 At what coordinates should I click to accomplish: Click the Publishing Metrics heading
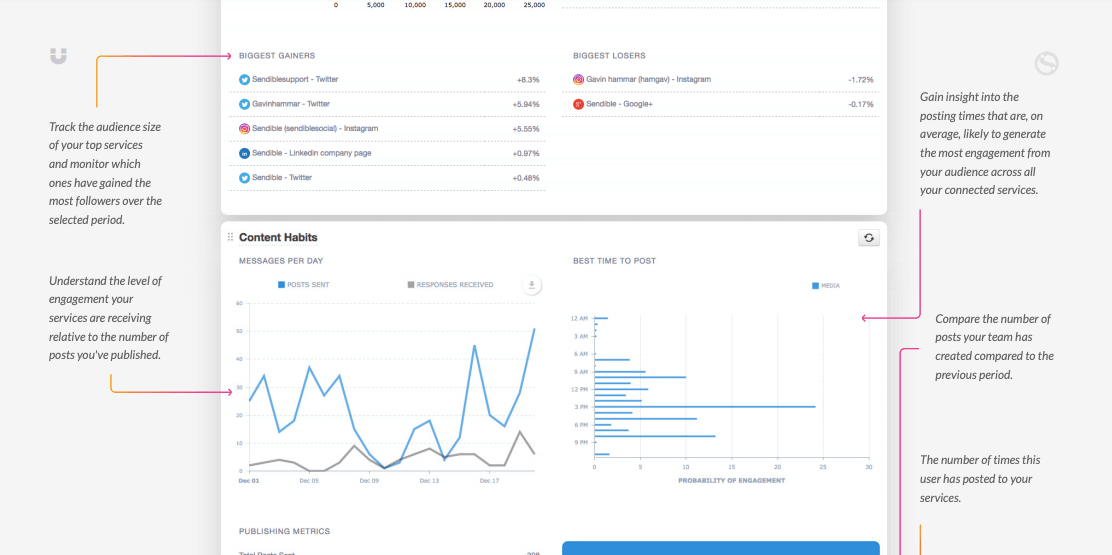pyautogui.click(x=284, y=531)
